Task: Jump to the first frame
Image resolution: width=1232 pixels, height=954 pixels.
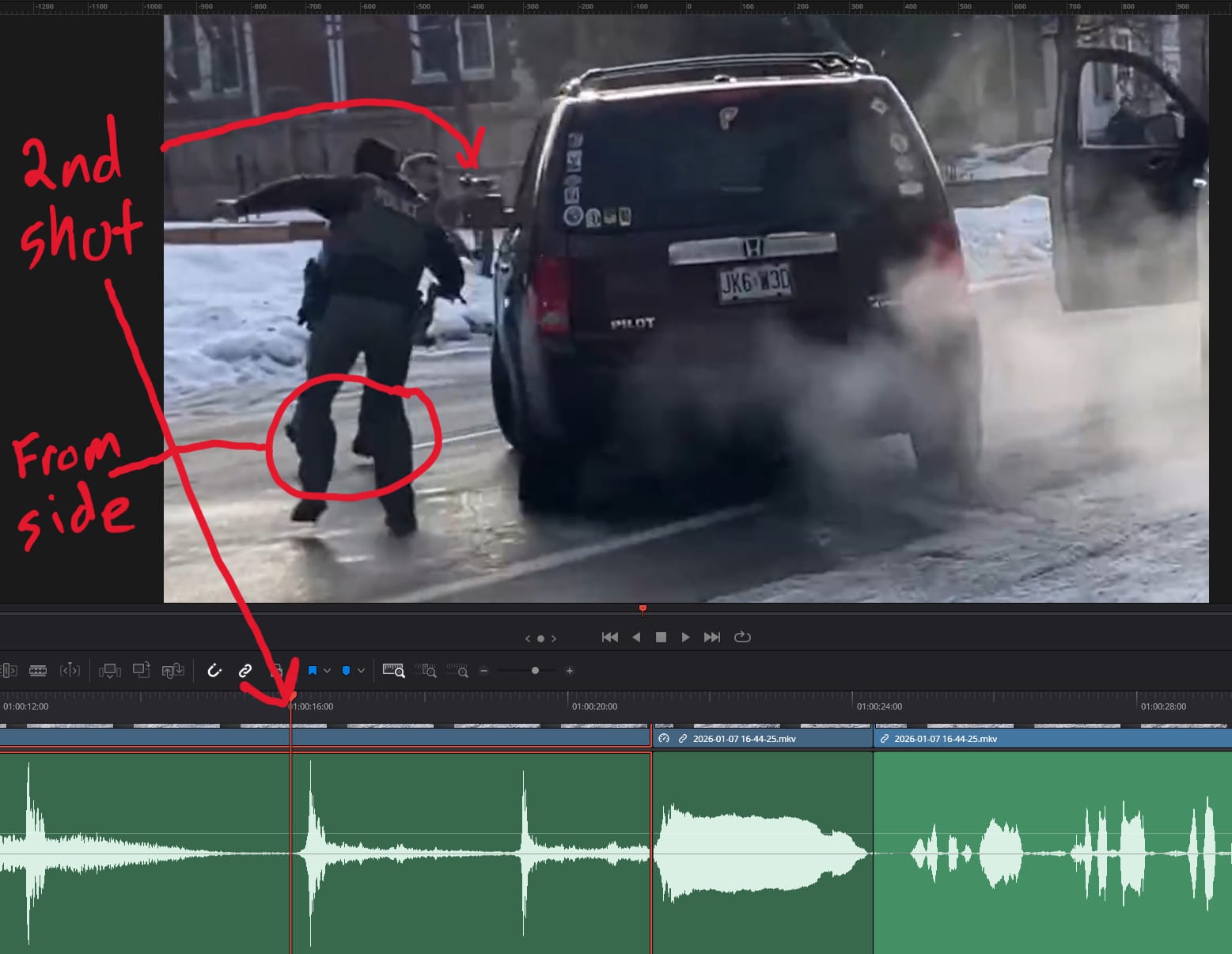Action: [609, 637]
